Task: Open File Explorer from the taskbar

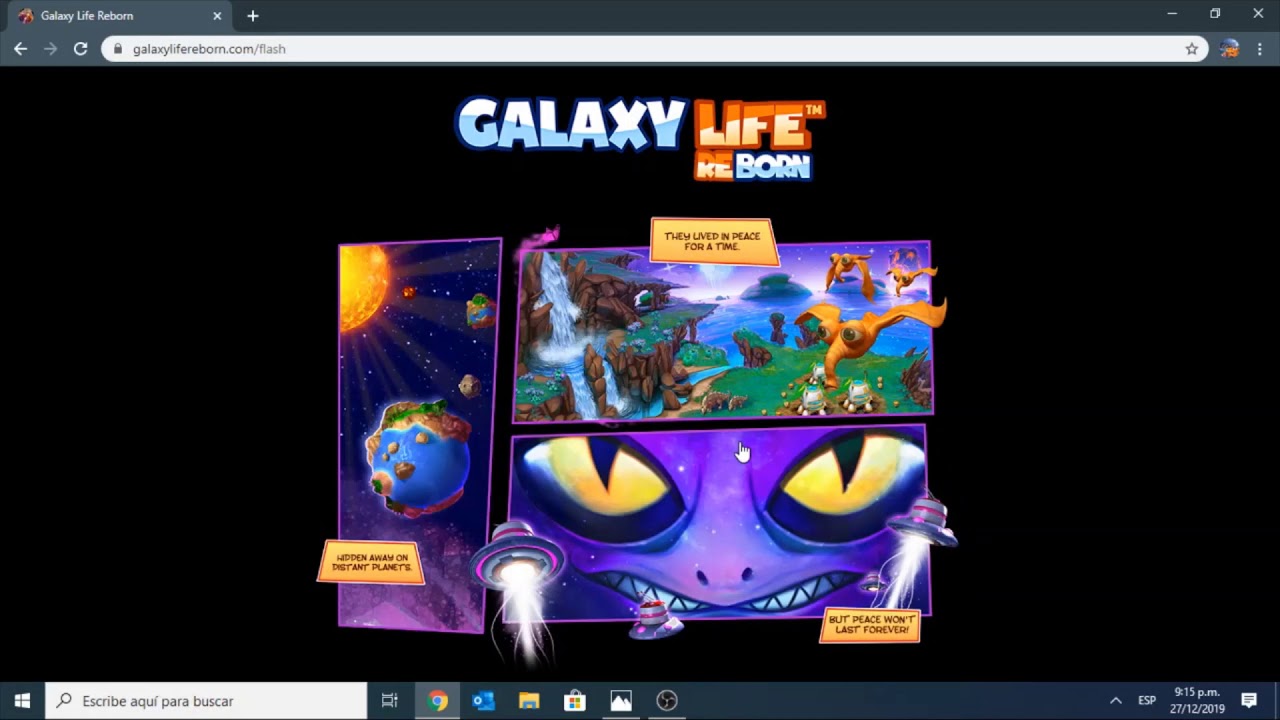Action: (x=529, y=701)
